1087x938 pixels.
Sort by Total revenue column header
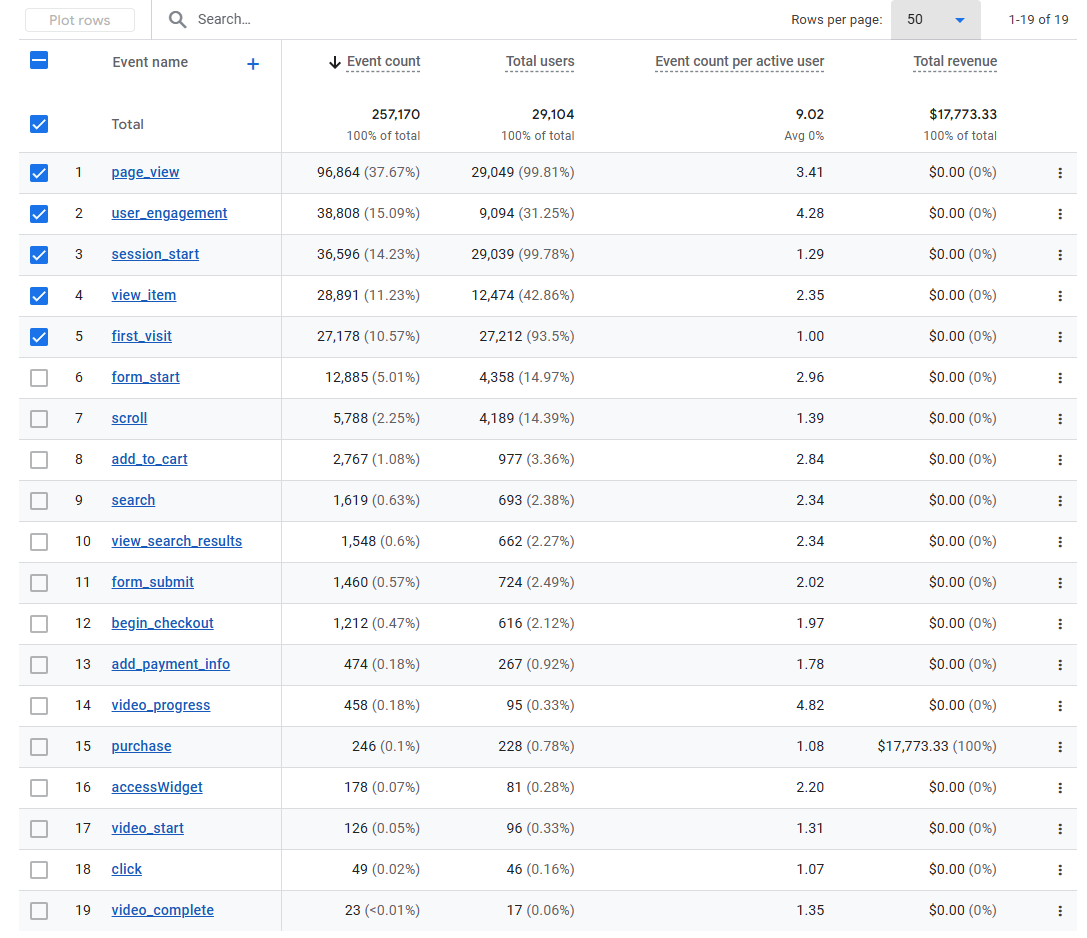point(955,61)
